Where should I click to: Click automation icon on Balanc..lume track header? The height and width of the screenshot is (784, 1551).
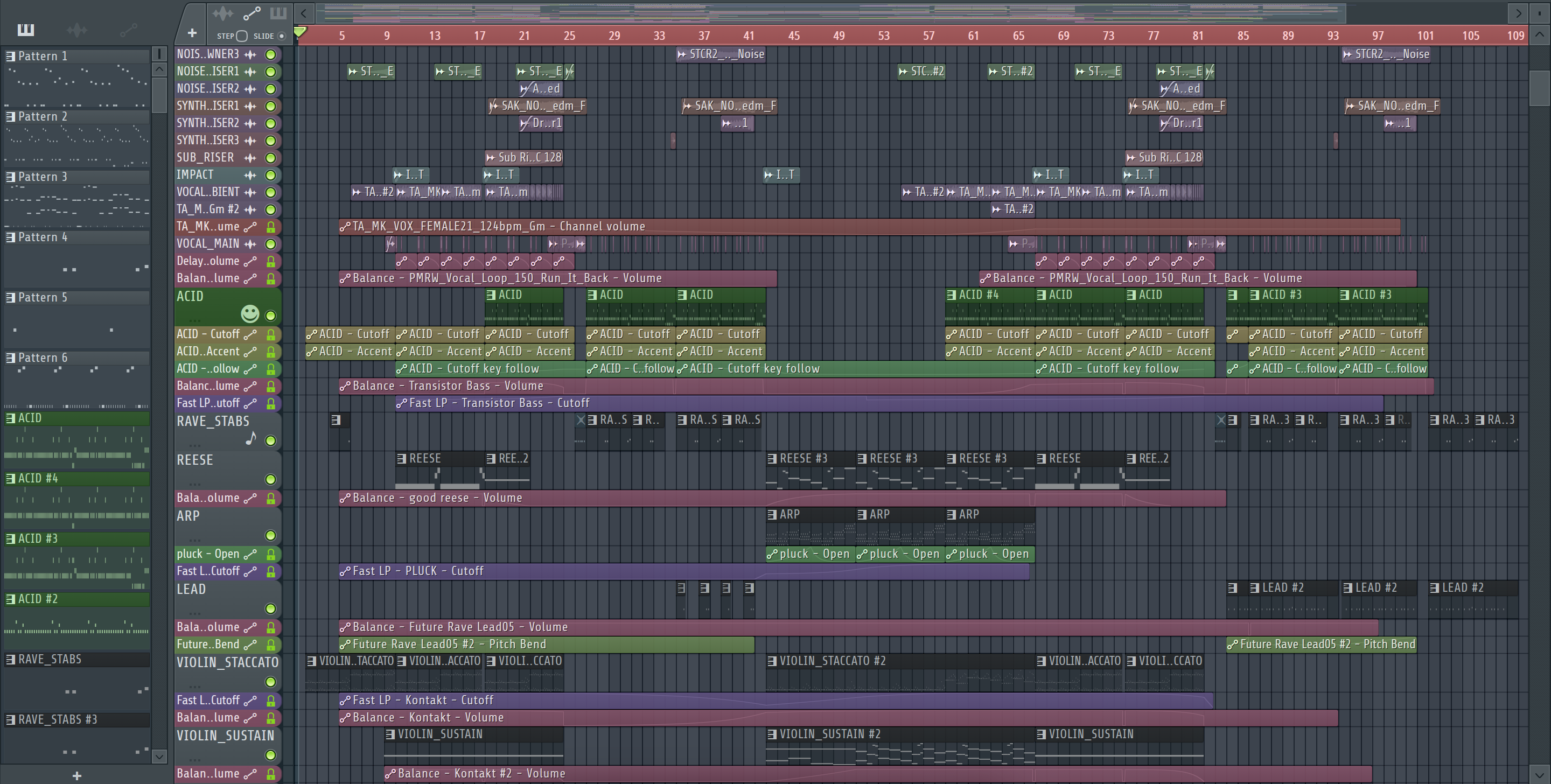click(x=250, y=386)
